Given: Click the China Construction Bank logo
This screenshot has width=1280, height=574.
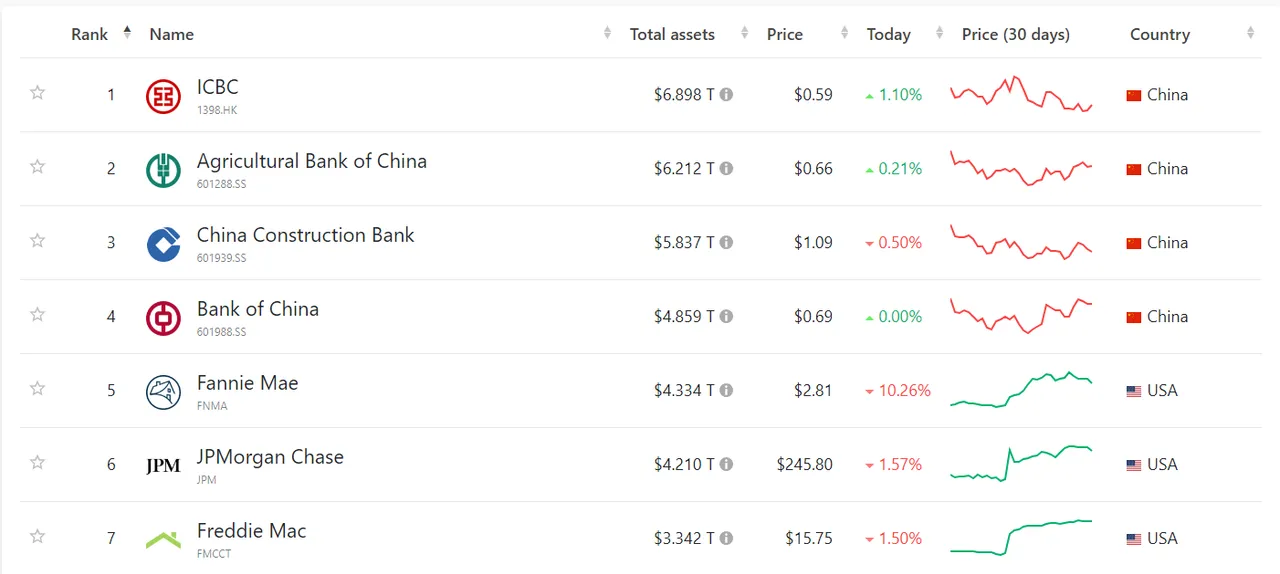Looking at the screenshot, I should coord(163,244).
